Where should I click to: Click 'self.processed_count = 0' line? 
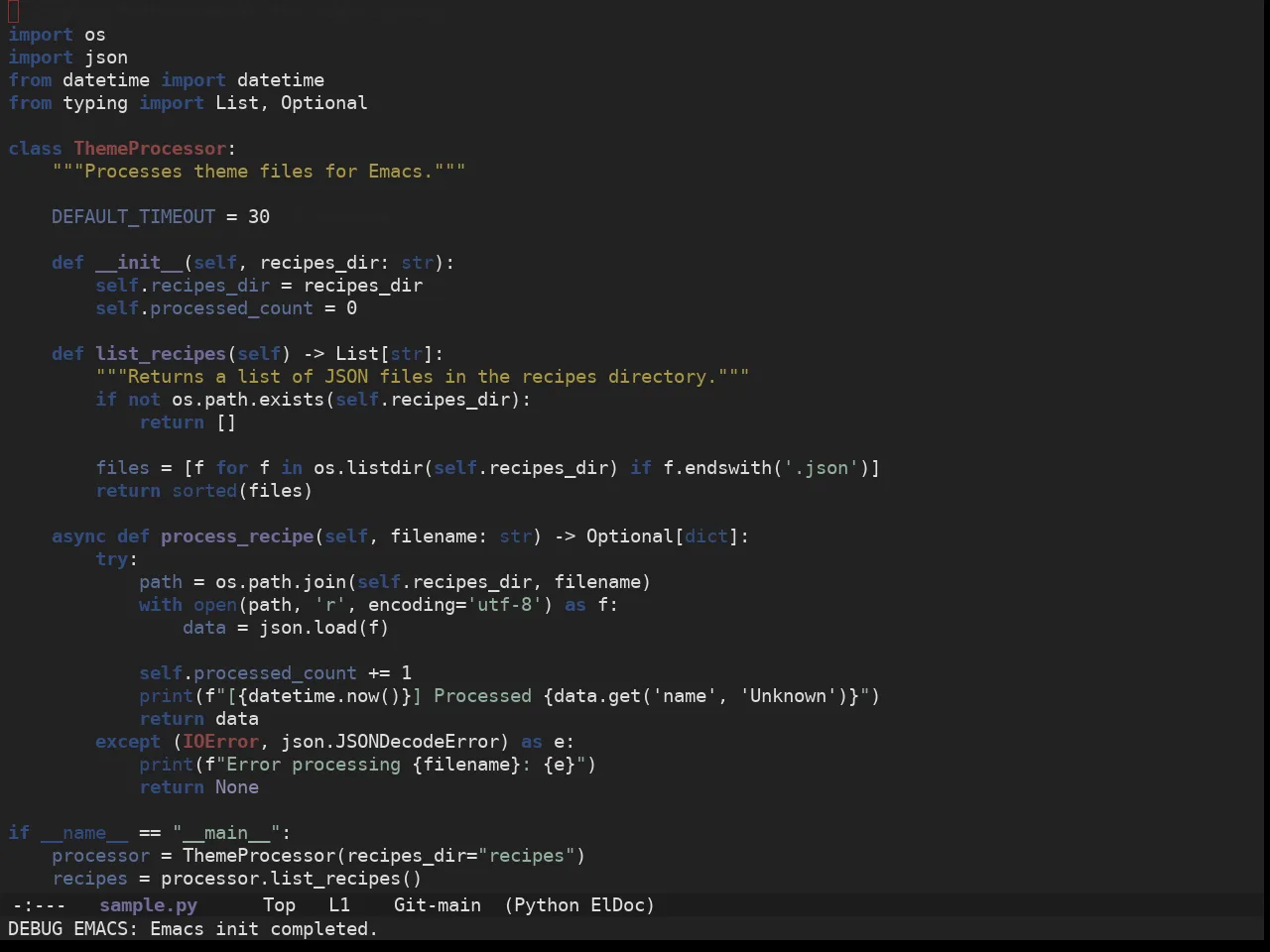tap(226, 308)
